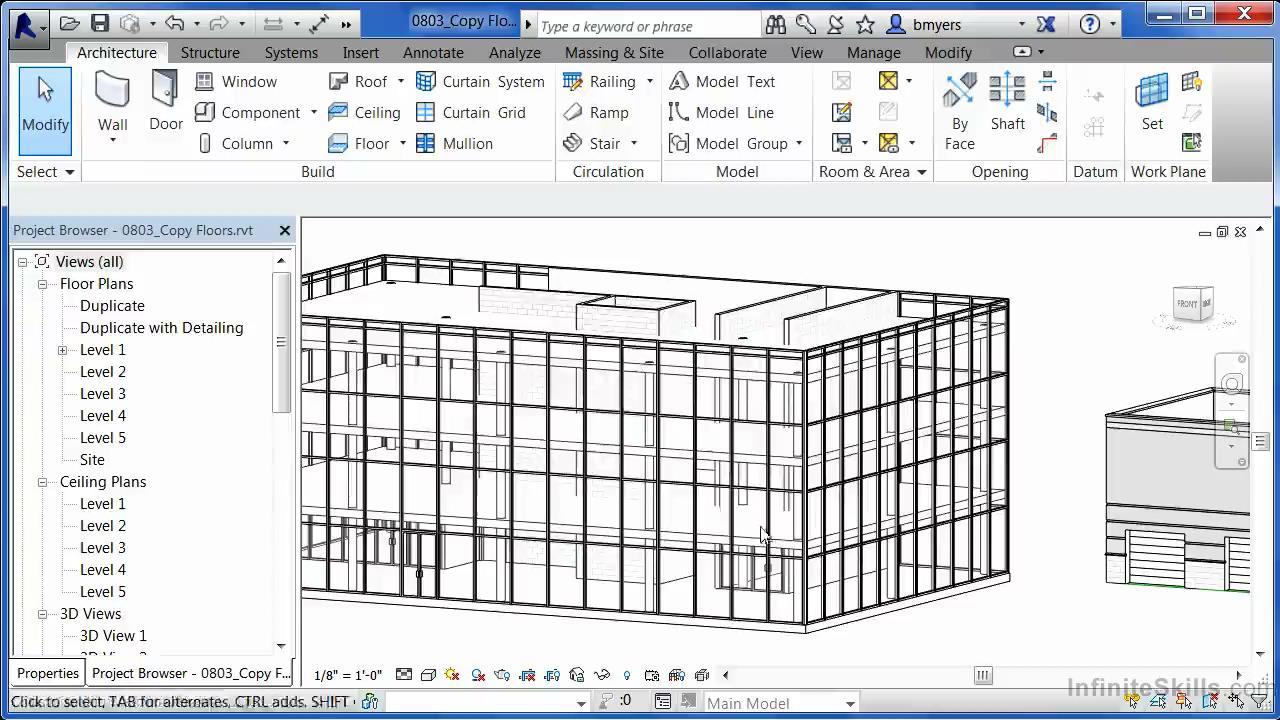Choose the Ceiling tool

click(x=364, y=113)
